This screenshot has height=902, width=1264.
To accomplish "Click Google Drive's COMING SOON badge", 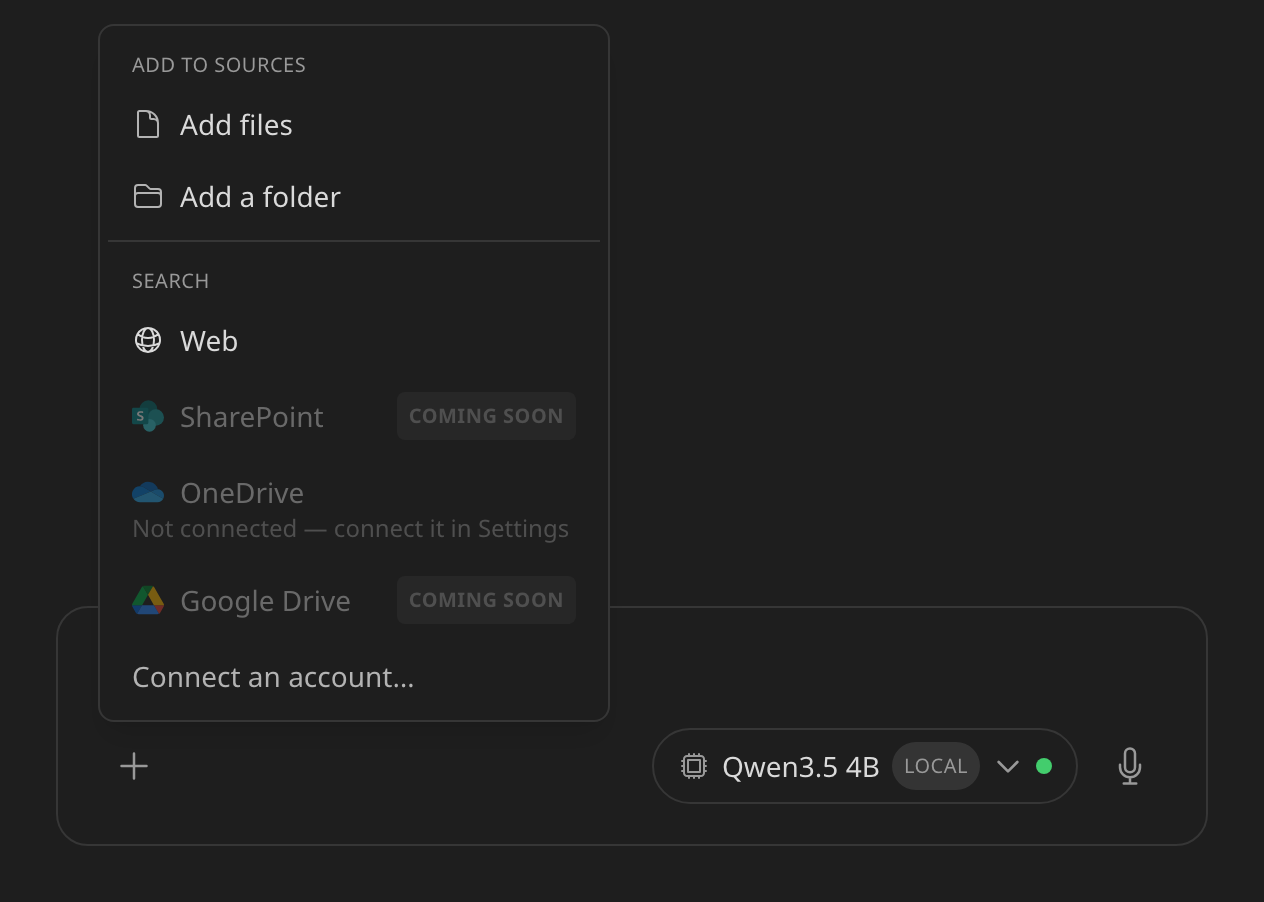I will click(x=486, y=600).
